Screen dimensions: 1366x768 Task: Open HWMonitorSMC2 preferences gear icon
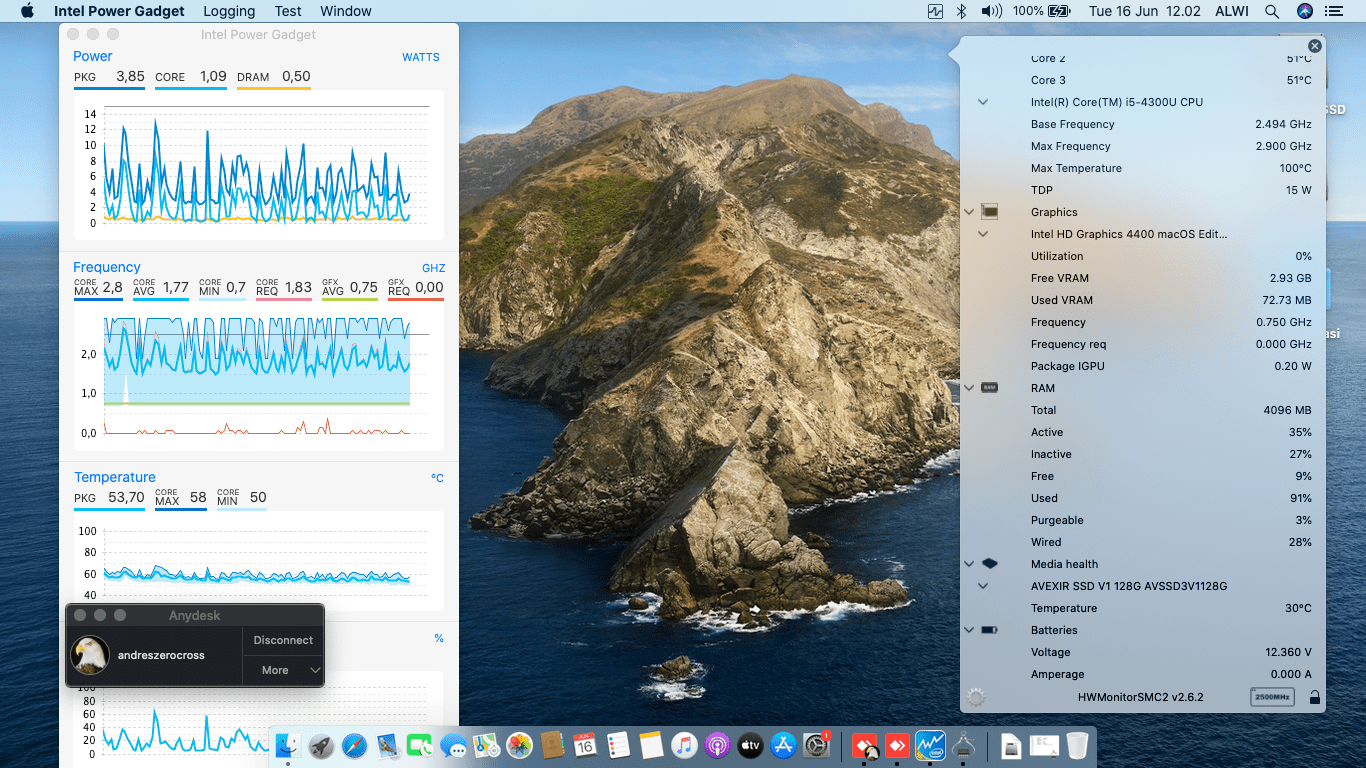point(977,697)
